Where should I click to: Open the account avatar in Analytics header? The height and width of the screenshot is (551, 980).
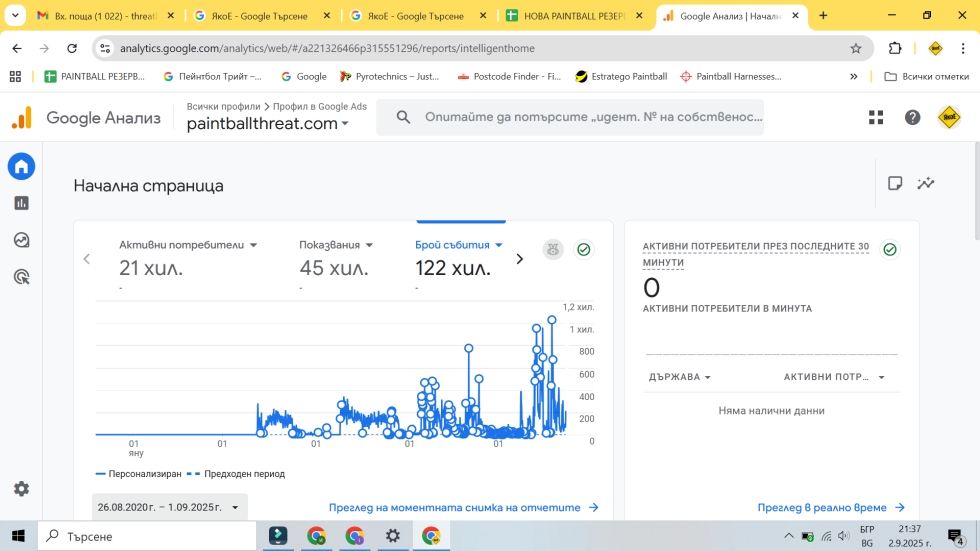[x=949, y=117]
